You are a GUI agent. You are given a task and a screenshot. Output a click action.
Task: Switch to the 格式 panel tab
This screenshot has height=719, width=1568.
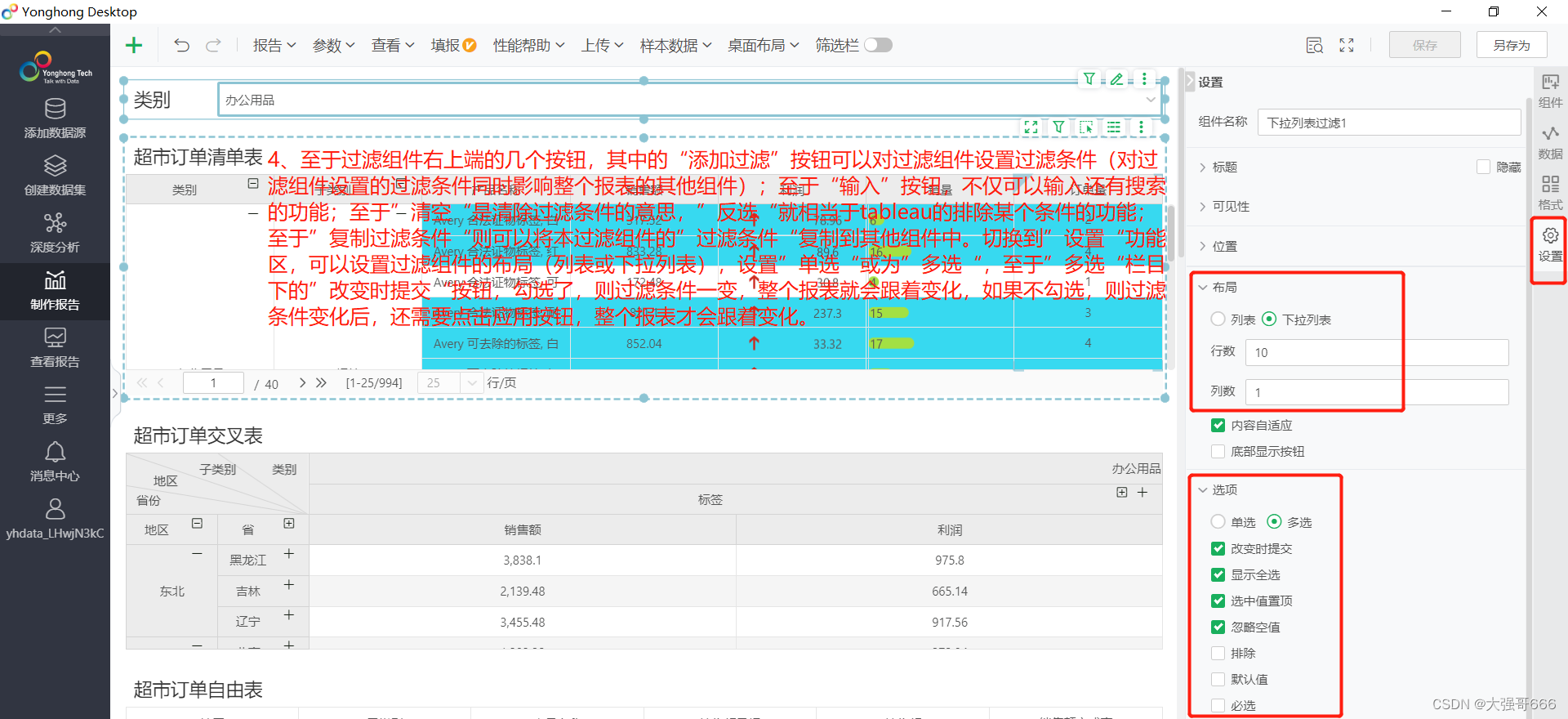pyautogui.click(x=1550, y=193)
